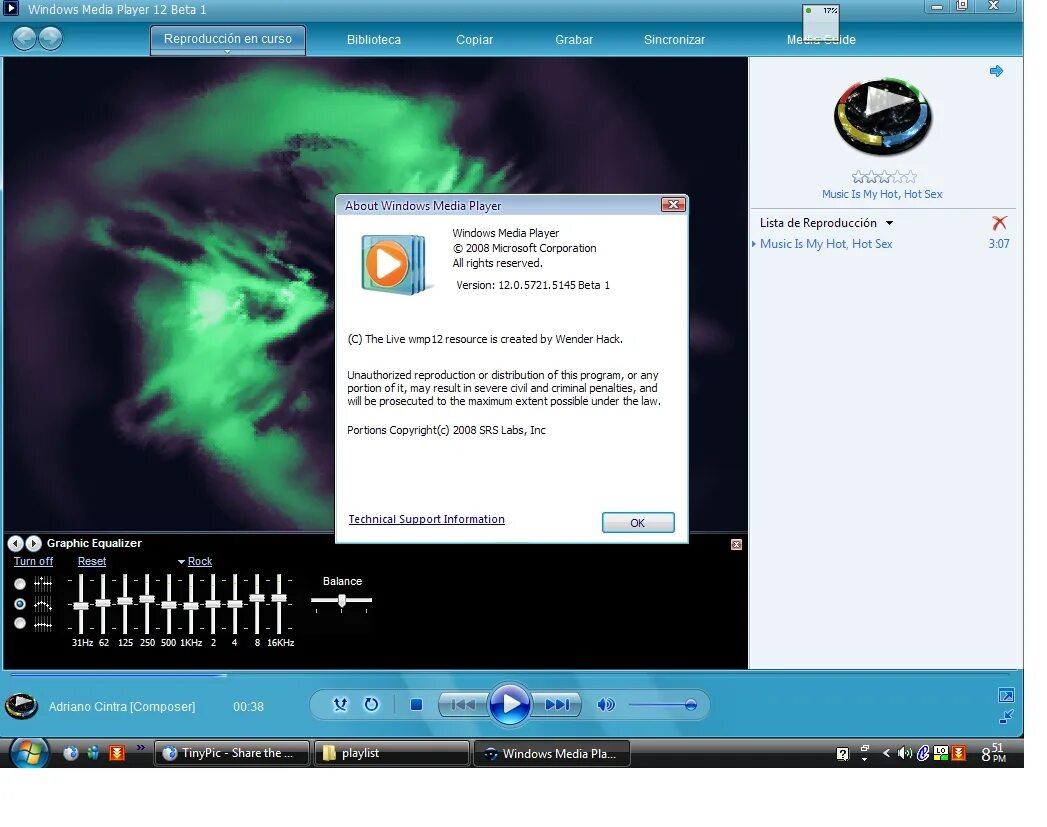
Task: Select the tight group slider option
Action: coord(20,623)
